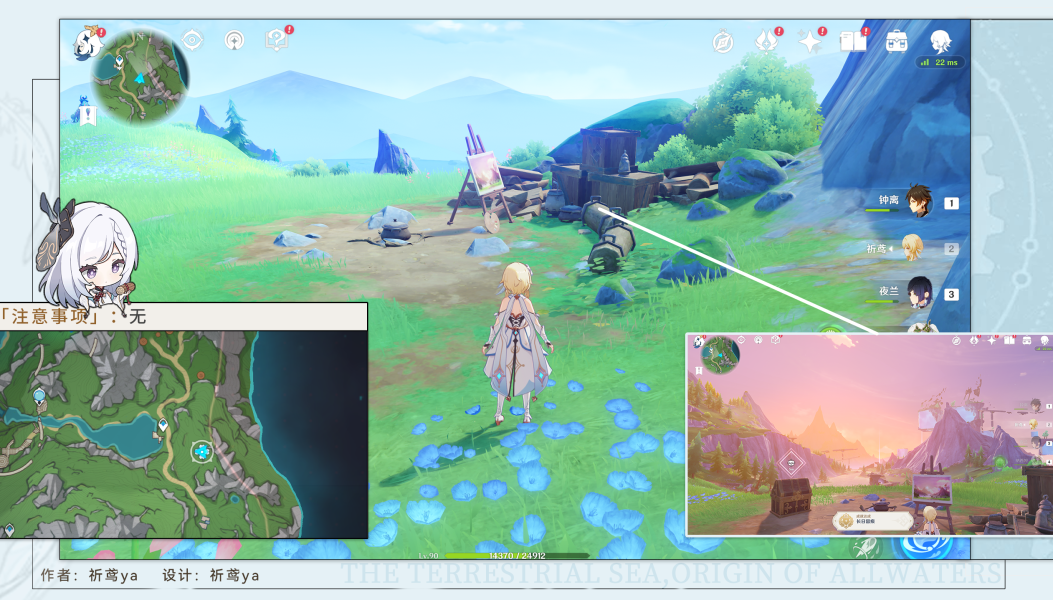This screenshot has width=1053, height=600.
Task: Click the author text 作者: 祈鸢ya
Action: pyautogui.click(x=89, y=575)
